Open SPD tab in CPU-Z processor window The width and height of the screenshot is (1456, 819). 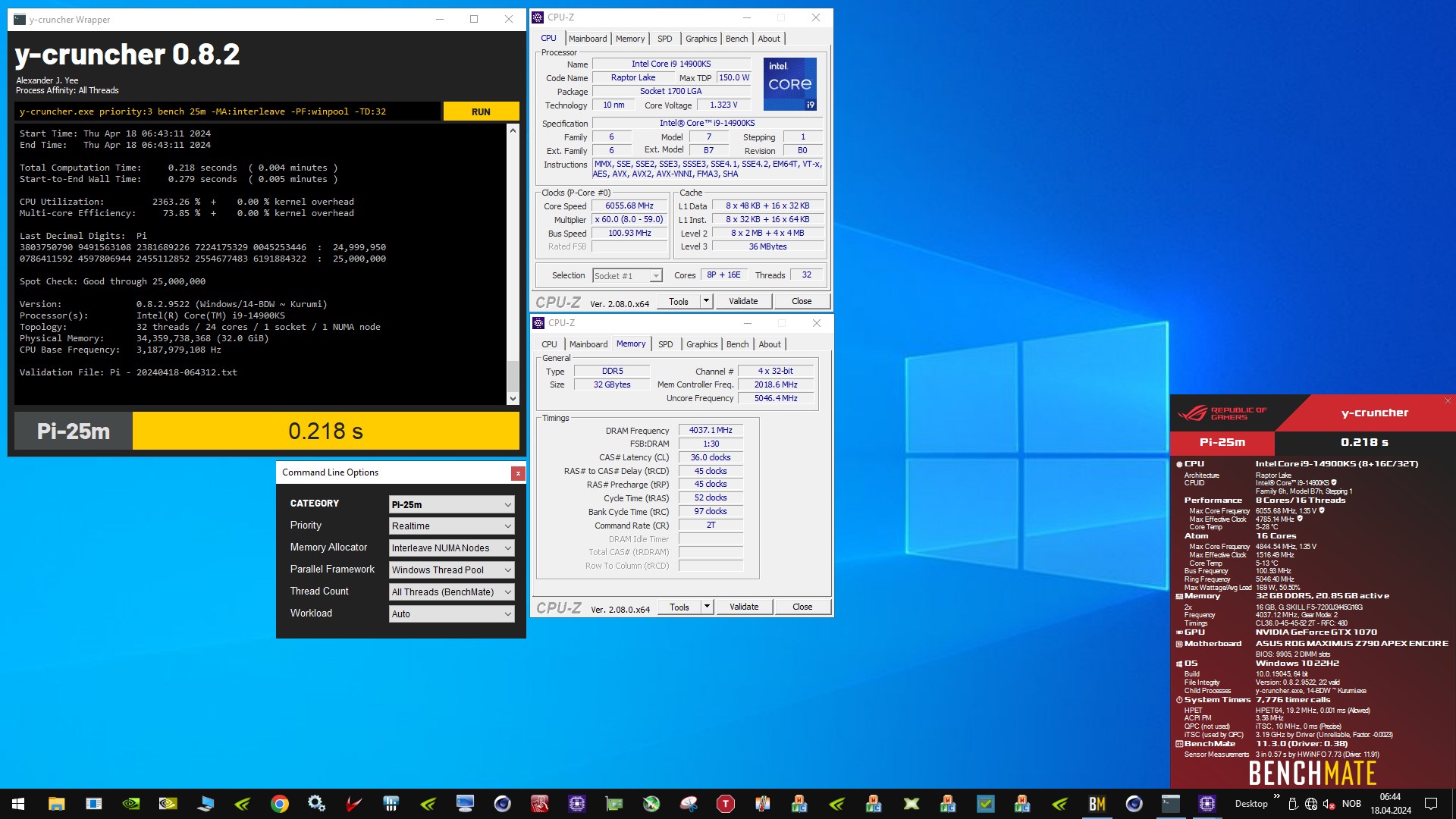point(665,39)
